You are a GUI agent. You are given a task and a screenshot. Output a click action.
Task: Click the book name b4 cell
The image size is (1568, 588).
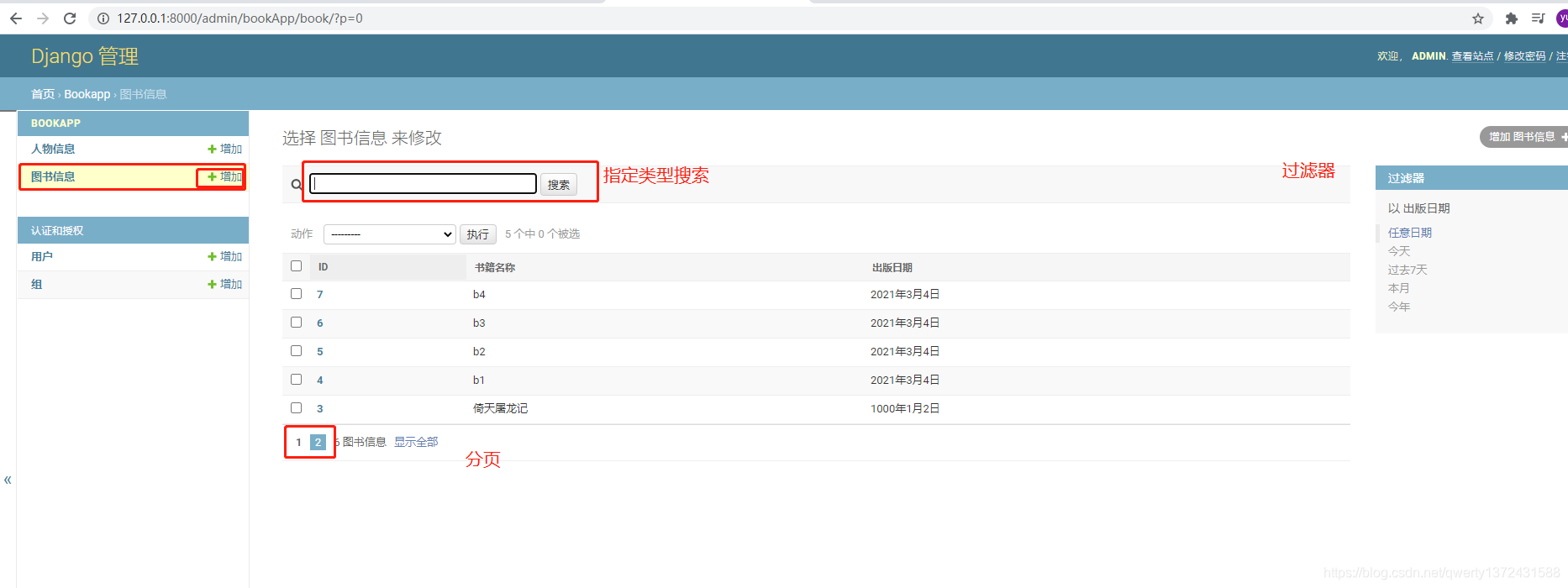tap(479, 294)
